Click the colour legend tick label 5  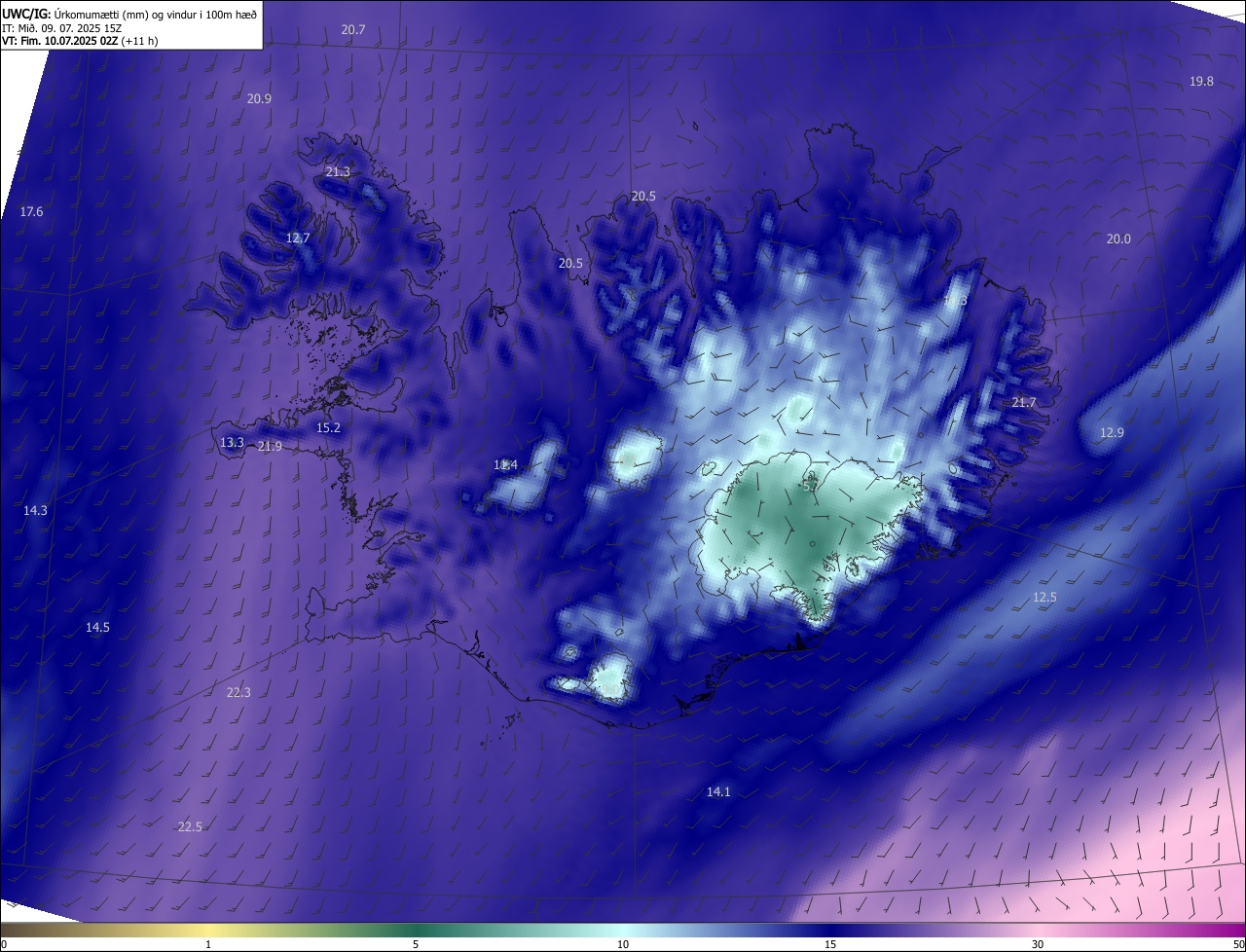[x=416, y=945]
